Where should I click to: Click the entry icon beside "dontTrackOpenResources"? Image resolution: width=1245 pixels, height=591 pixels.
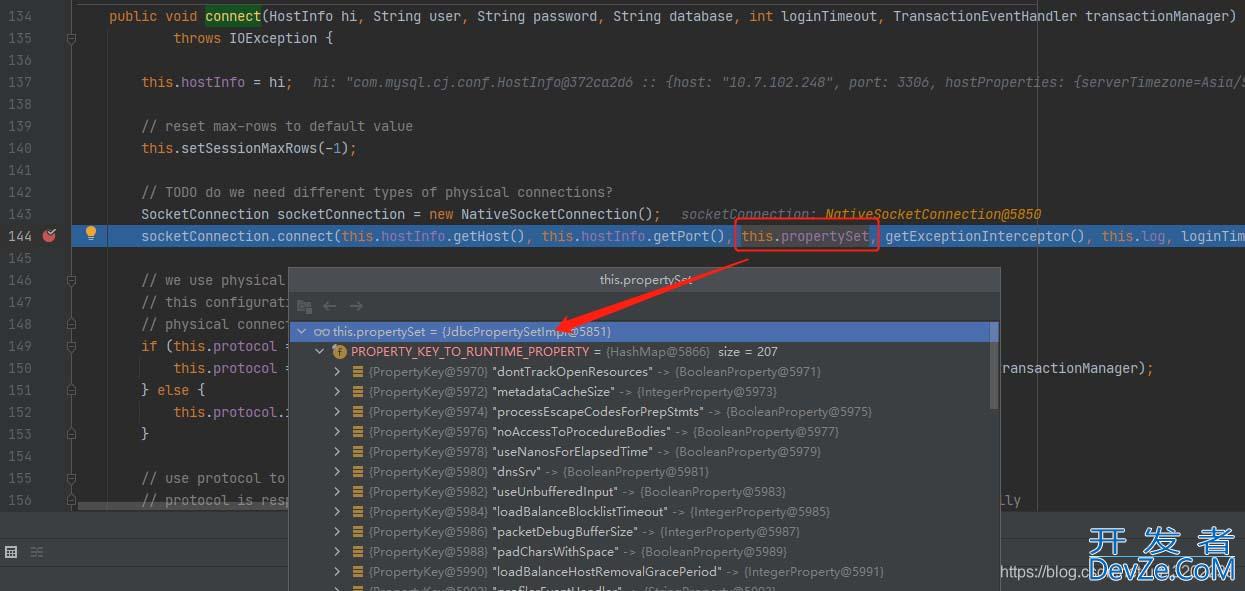click(x=358, y=372)
